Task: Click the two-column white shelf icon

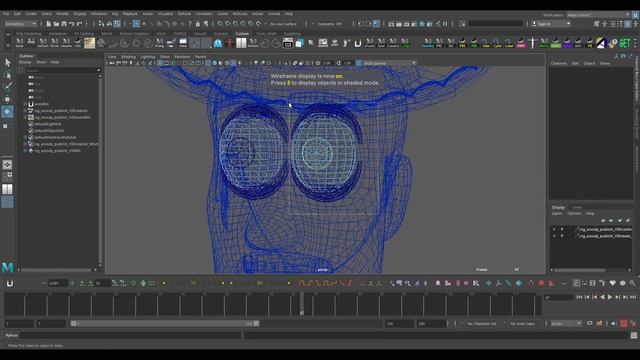Action: (x=241, y=43)
